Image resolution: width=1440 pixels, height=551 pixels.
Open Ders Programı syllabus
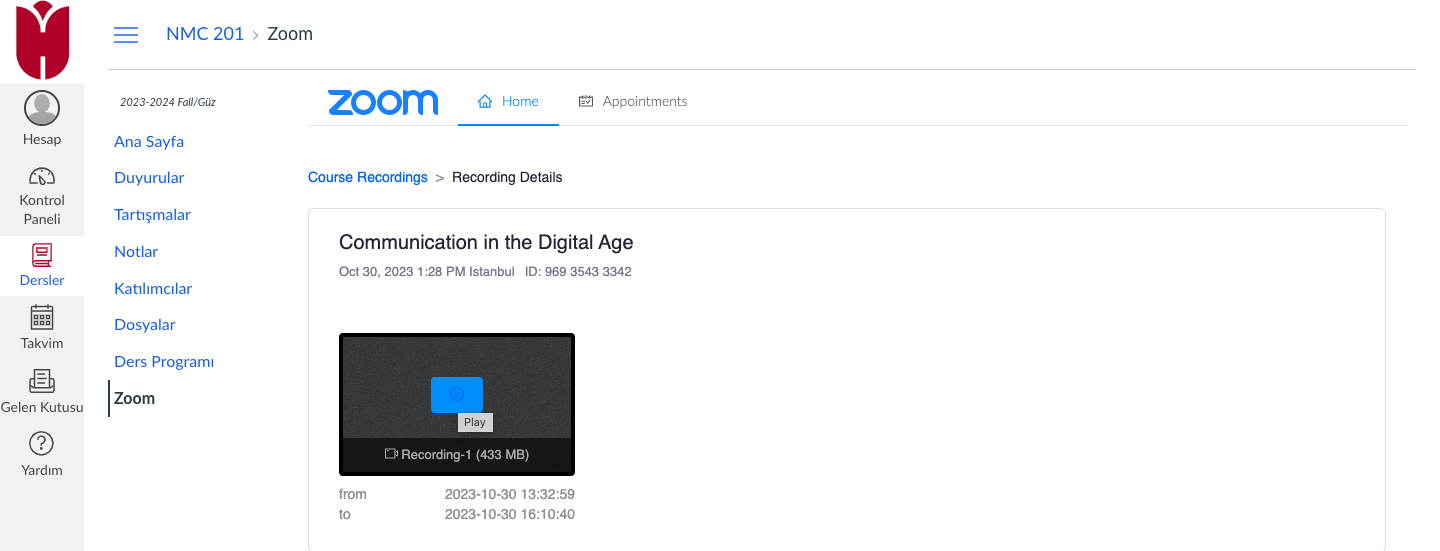pyautogui.click(x=164, y=361)
